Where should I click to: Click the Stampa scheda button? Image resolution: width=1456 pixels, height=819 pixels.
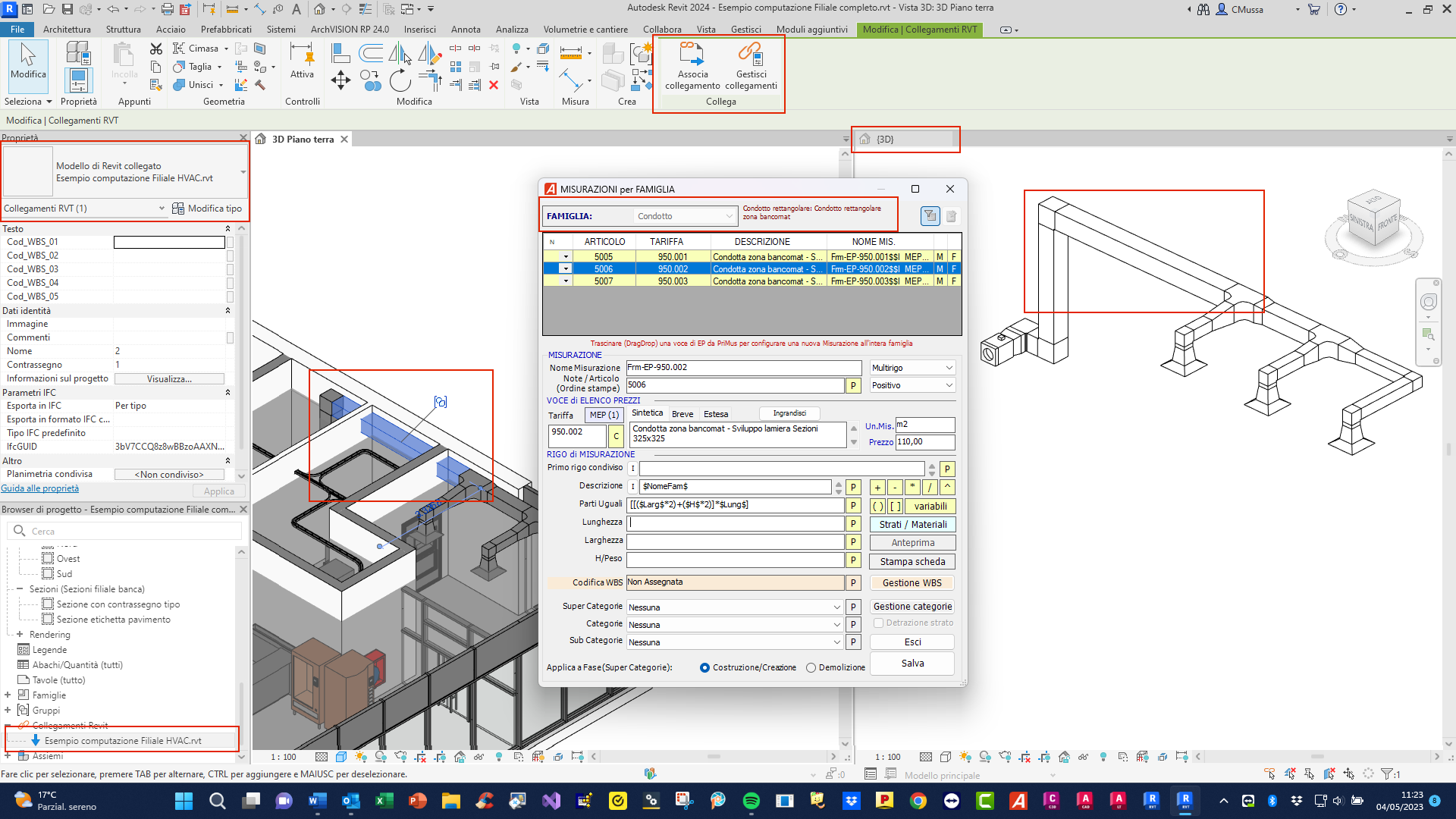click(912, 562)
